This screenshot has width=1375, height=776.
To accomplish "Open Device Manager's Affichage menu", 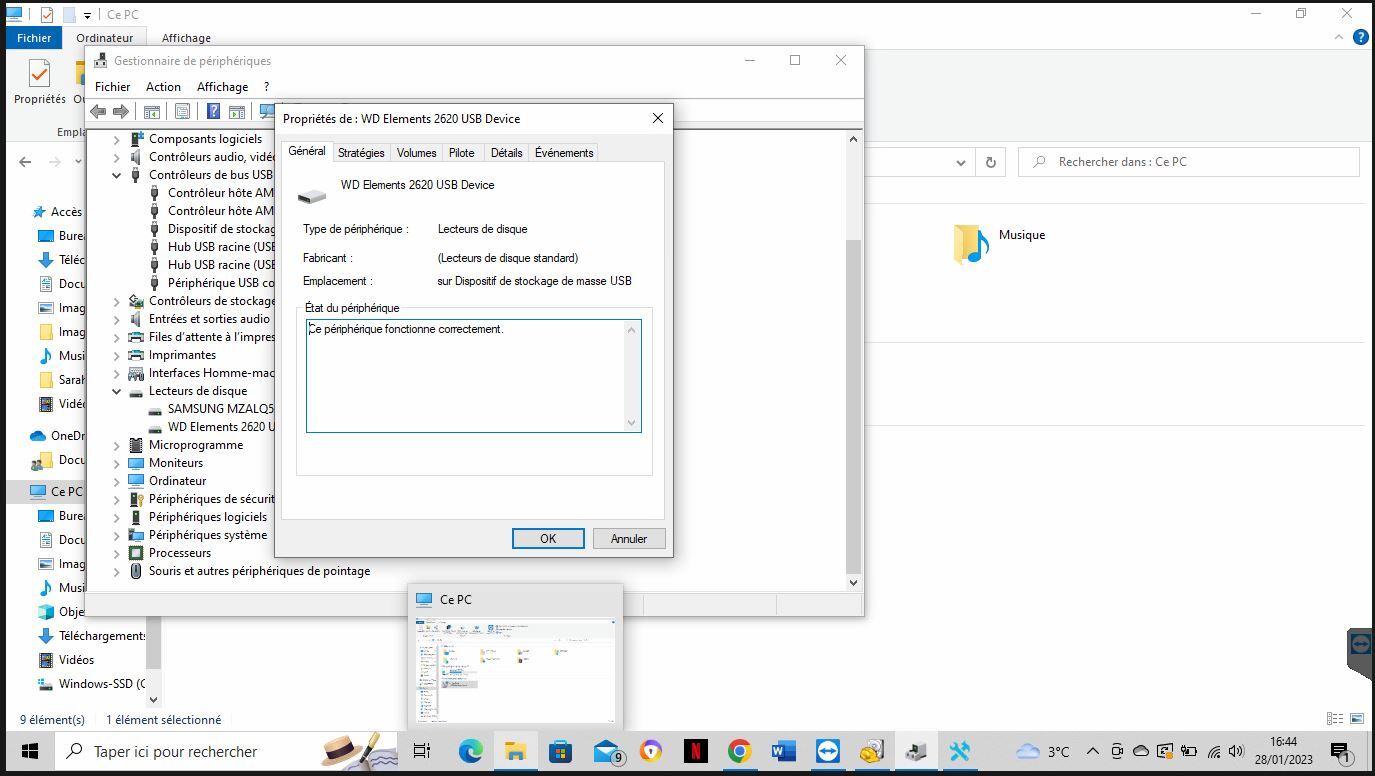I will tap(222, 87).
